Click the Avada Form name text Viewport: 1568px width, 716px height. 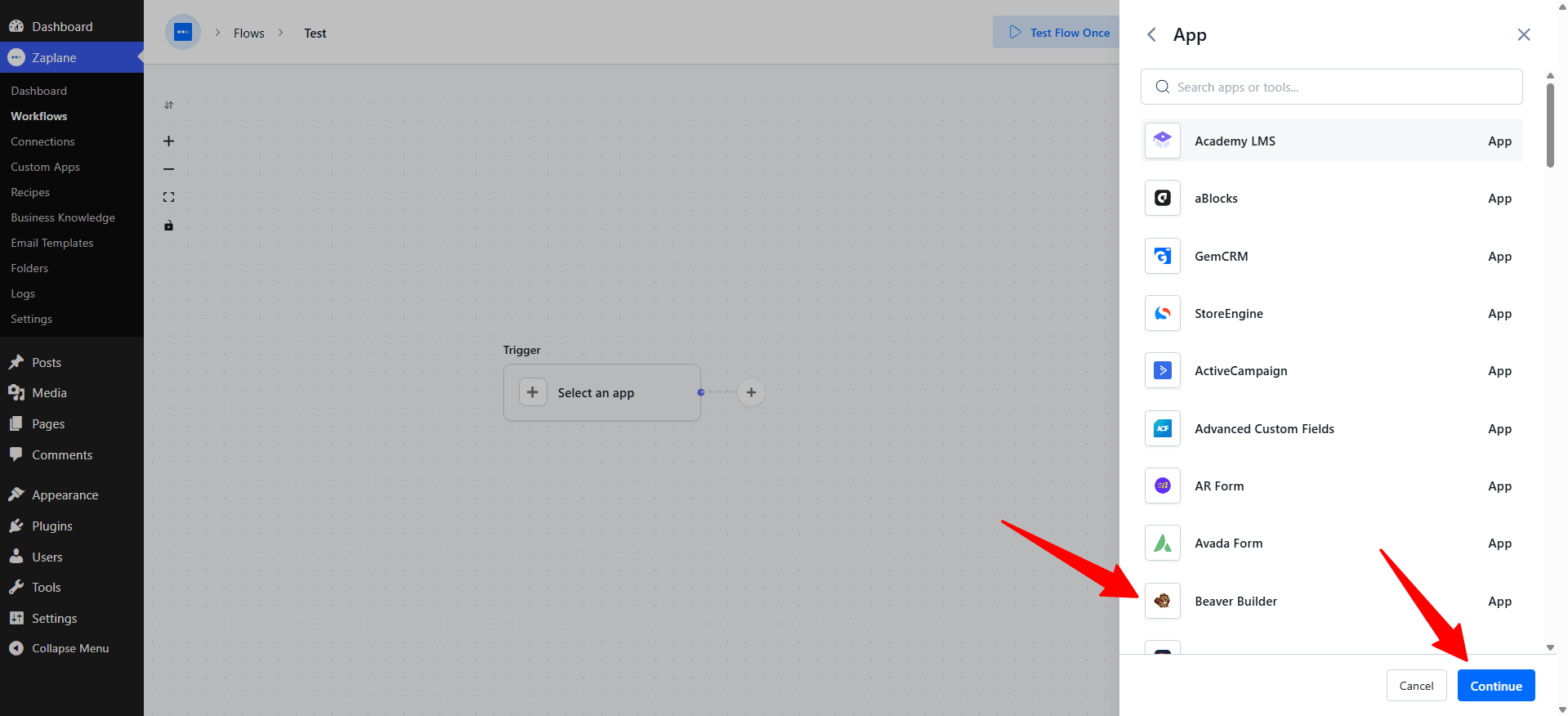point(1228,543)
